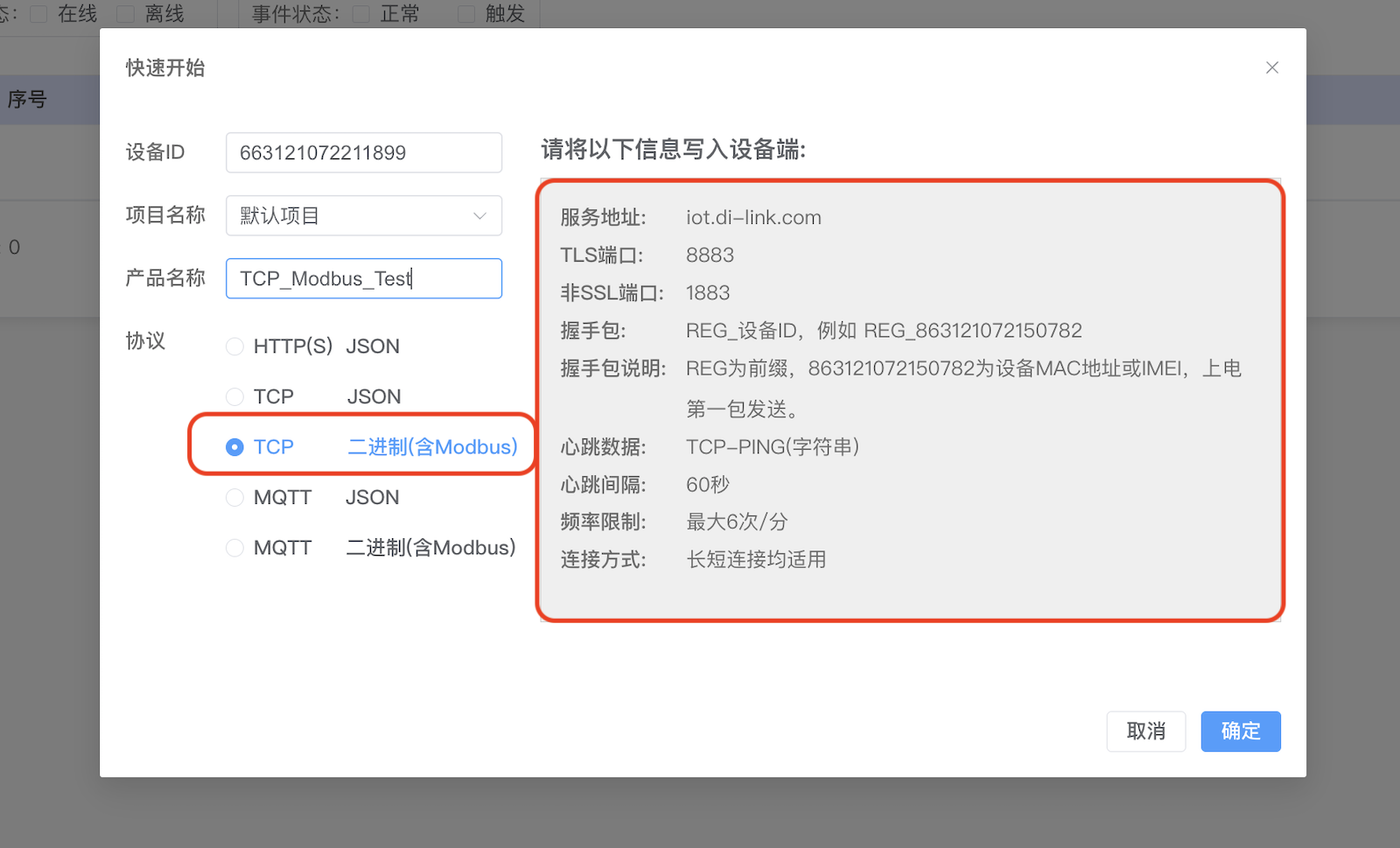
Task: Select the MQTT 二进制(含Modbus) protocol
Action: pyautogui.click(x=234, y=547)
